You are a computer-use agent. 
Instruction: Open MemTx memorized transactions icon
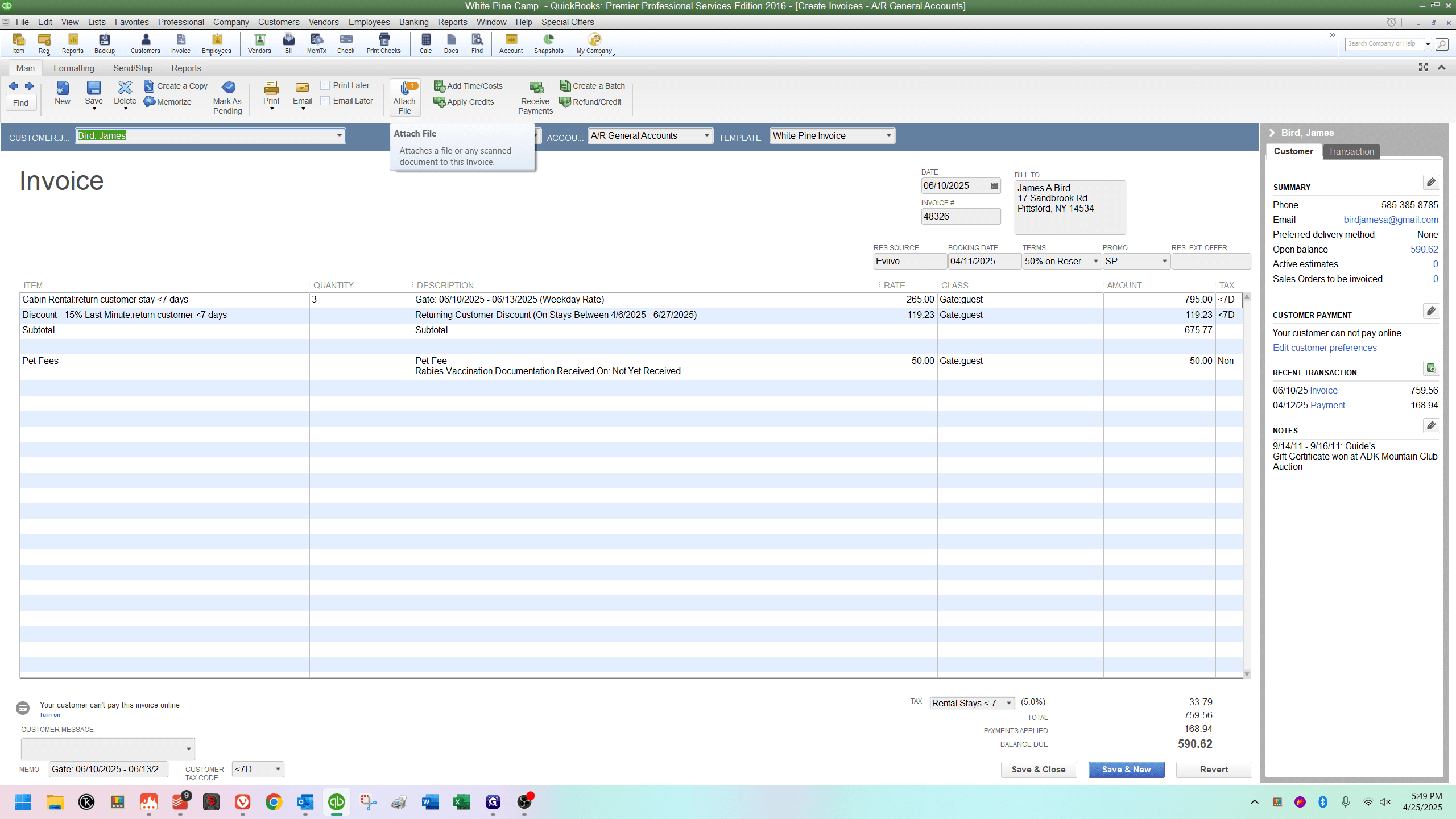tap(317, 43)
